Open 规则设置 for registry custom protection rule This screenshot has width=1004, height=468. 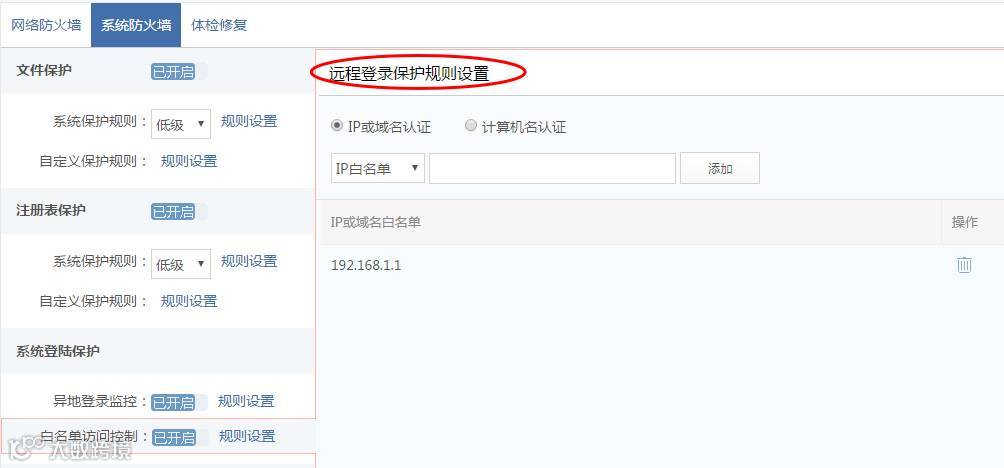click(x=189, y=301)
